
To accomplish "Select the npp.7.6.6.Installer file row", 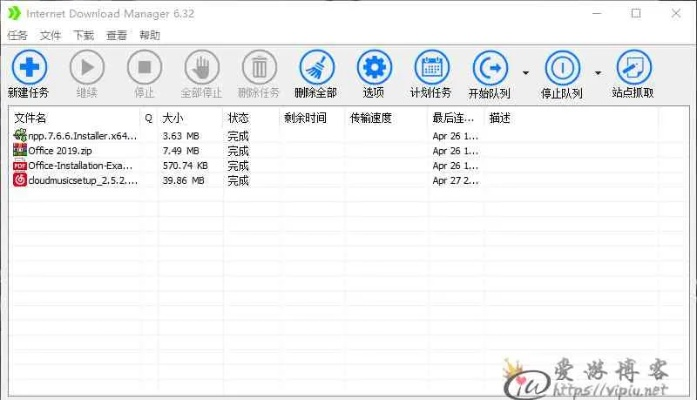I will 80,135.
